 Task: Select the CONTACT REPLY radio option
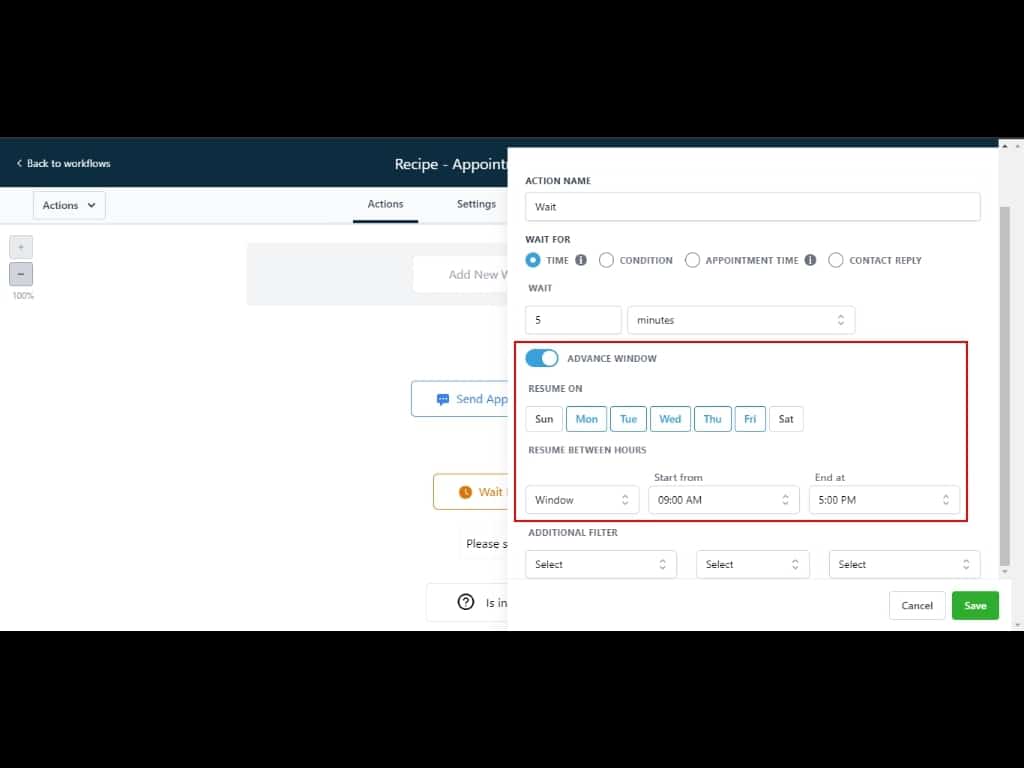[836, 260]
